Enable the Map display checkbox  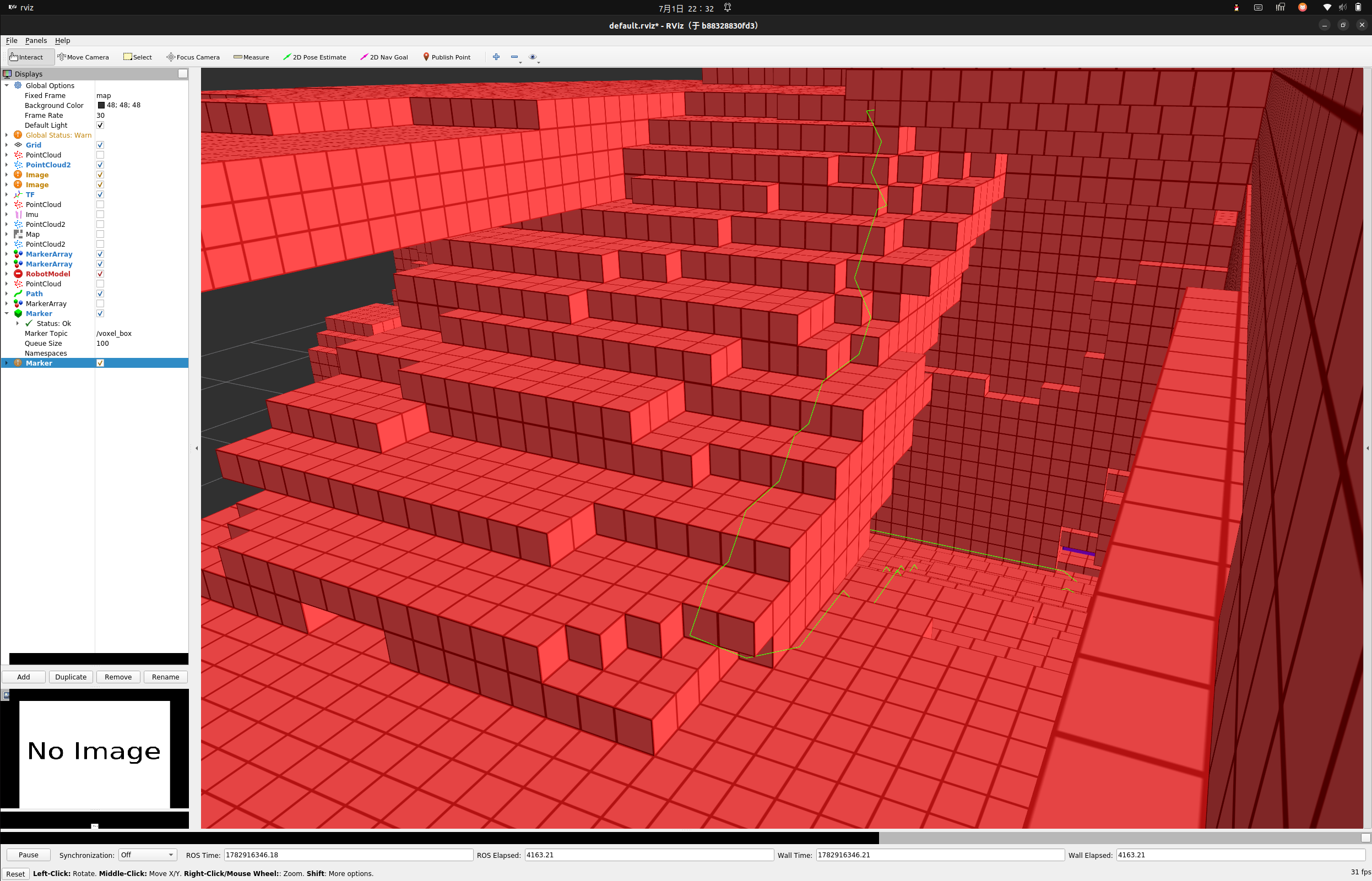pyautogui.click(x=100, y=234)
